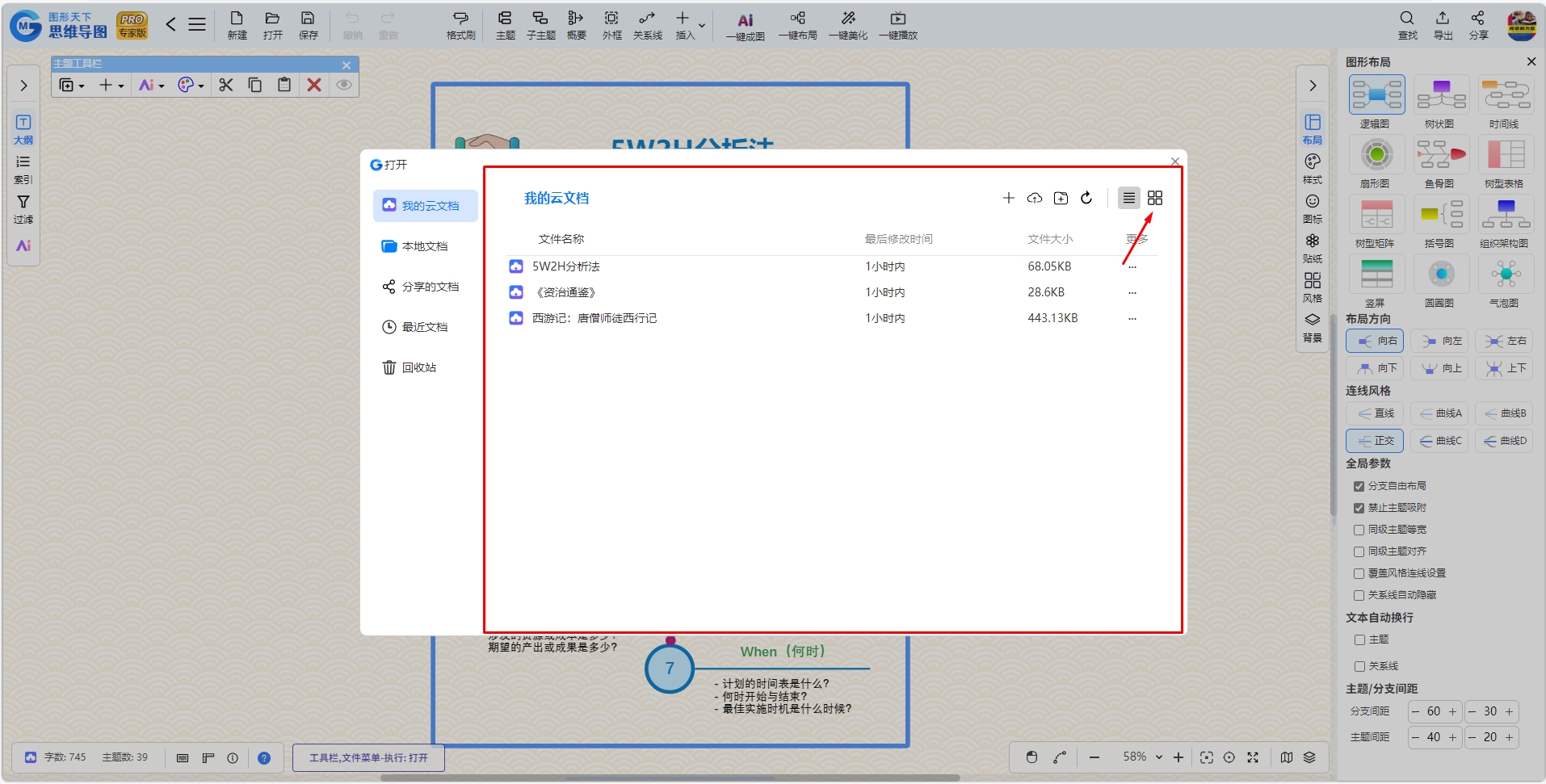Click the 保存 save icon in toolbar
The image size is (1546, 784).
[x=308, y=24]
